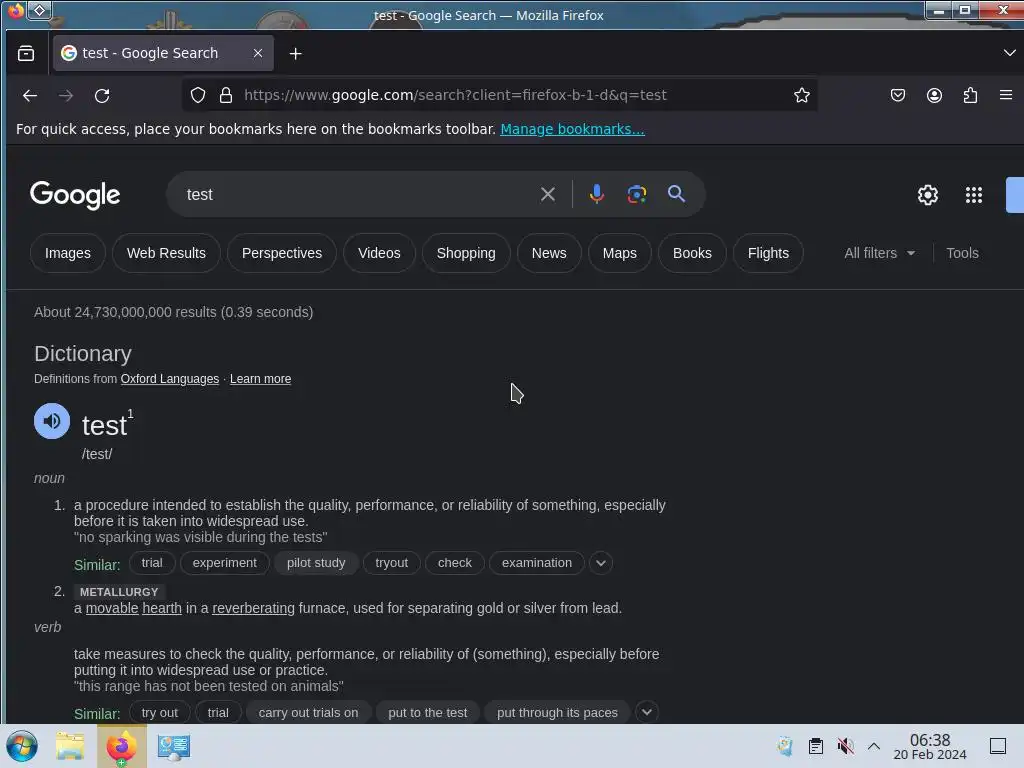Clear search query with X icon

tap(547, 194)
